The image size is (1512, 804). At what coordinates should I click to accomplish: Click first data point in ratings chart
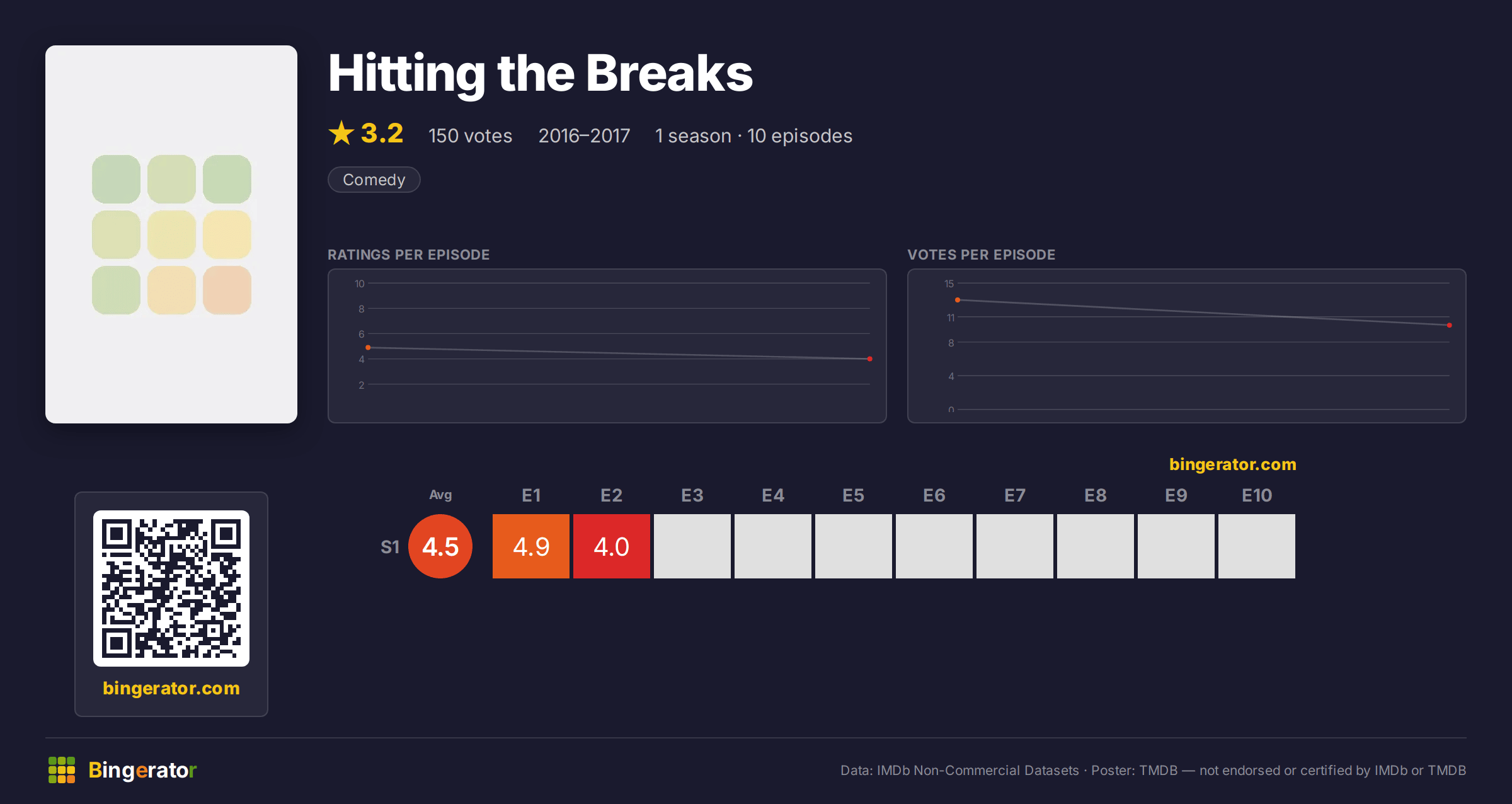click(368, 348)
